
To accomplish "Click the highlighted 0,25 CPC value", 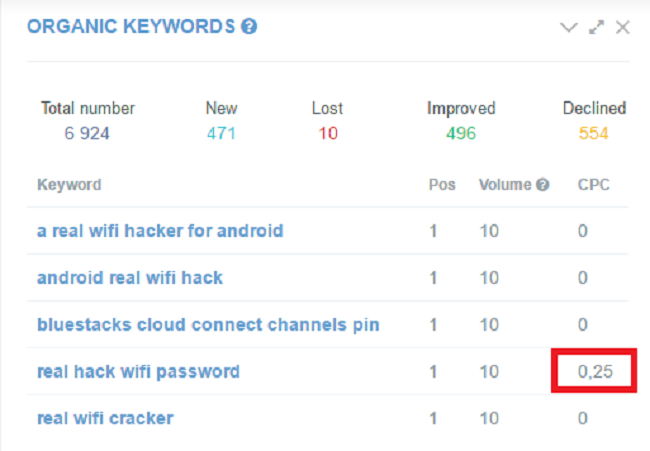I will tap(595, 371).
